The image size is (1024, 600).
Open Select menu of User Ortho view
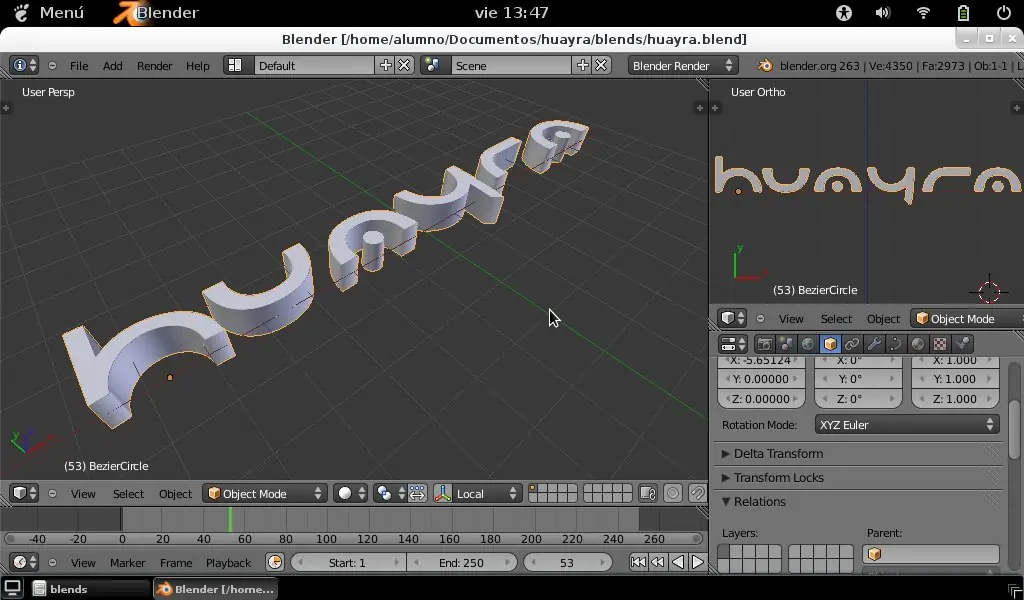(x=836, y=318)
